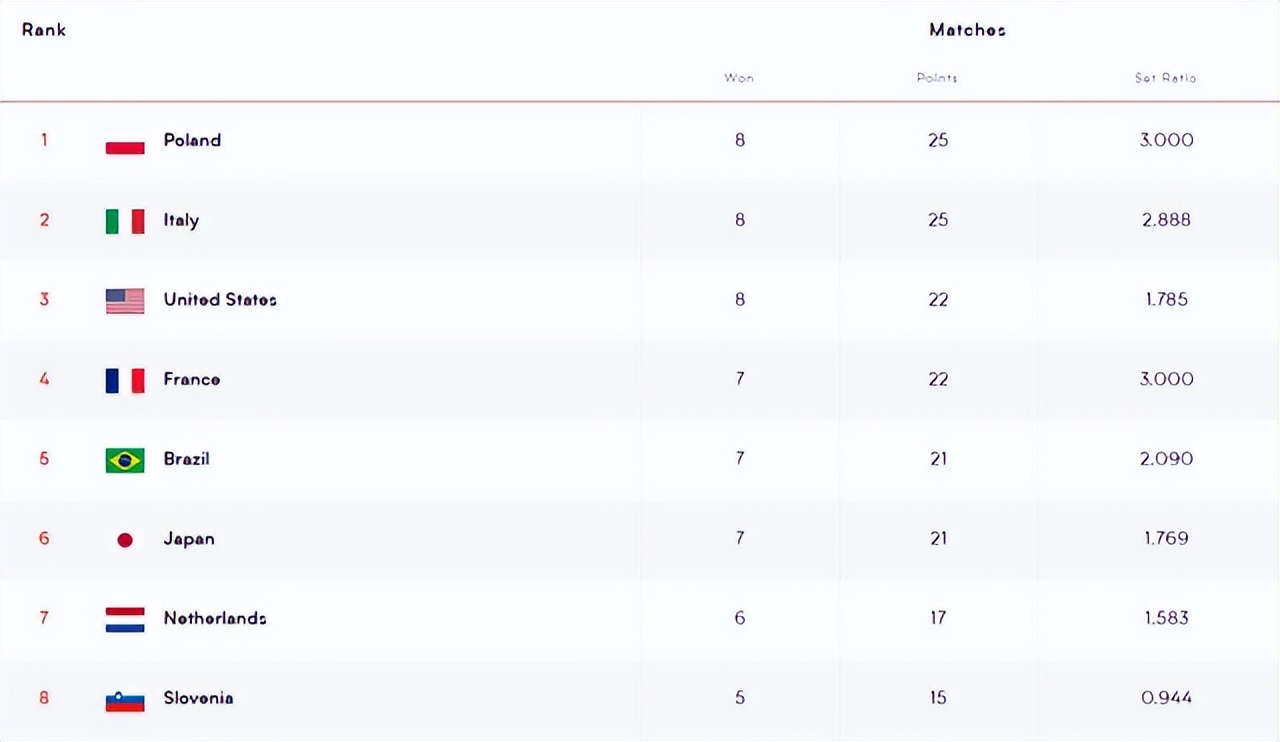Select United States' rank number 3
This screenshot has height=742, width=1280.
click(x=44, y=299)
